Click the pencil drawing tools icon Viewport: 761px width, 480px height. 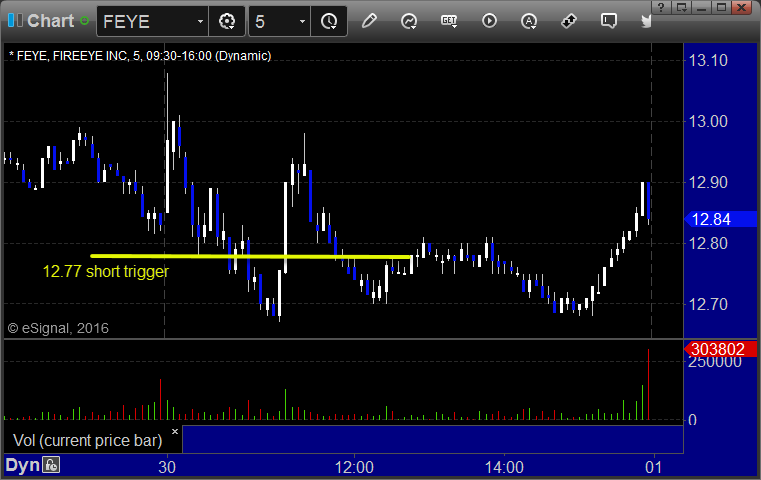369,21
